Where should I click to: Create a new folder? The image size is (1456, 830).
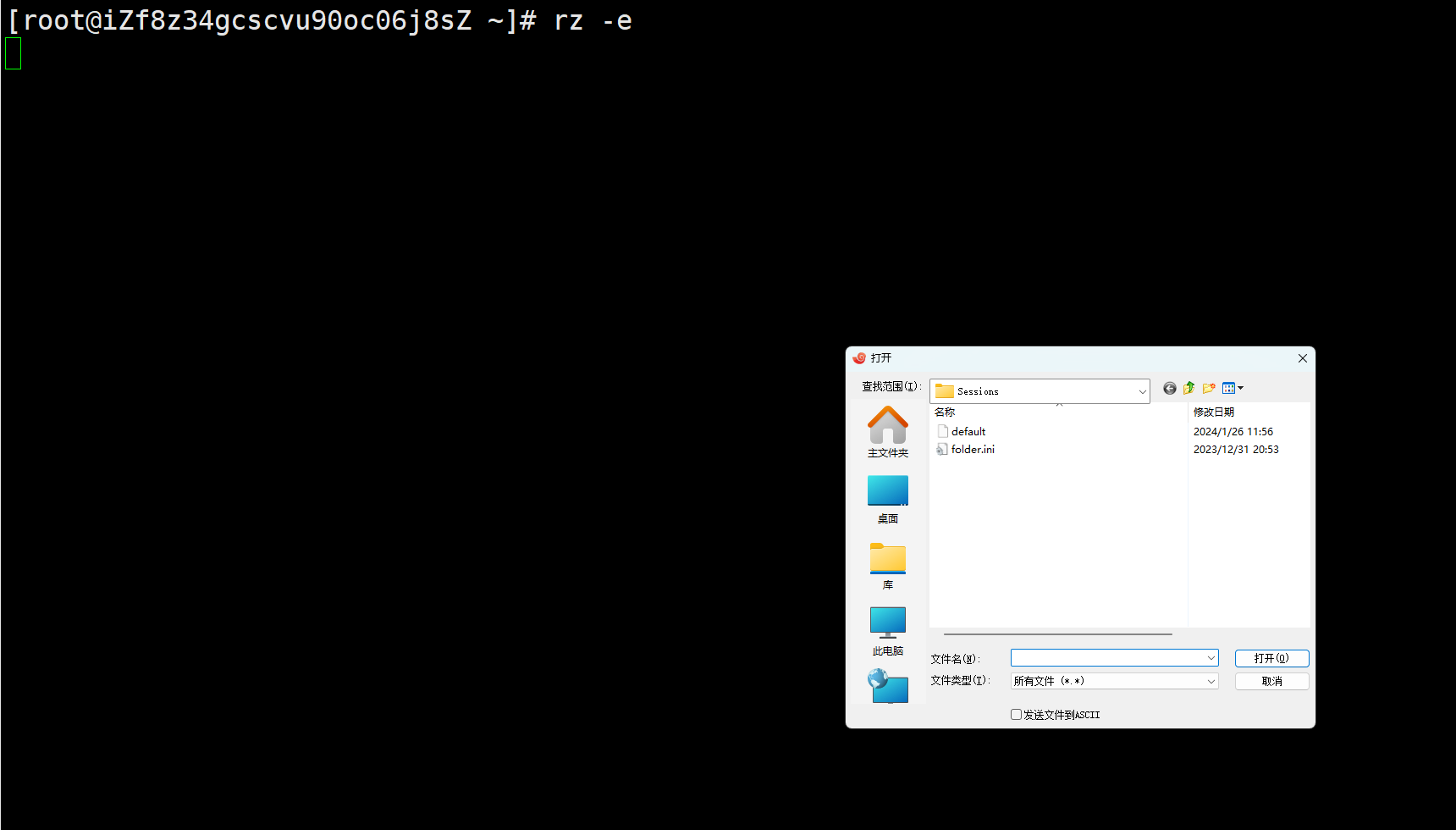[x=1209, y=388]
